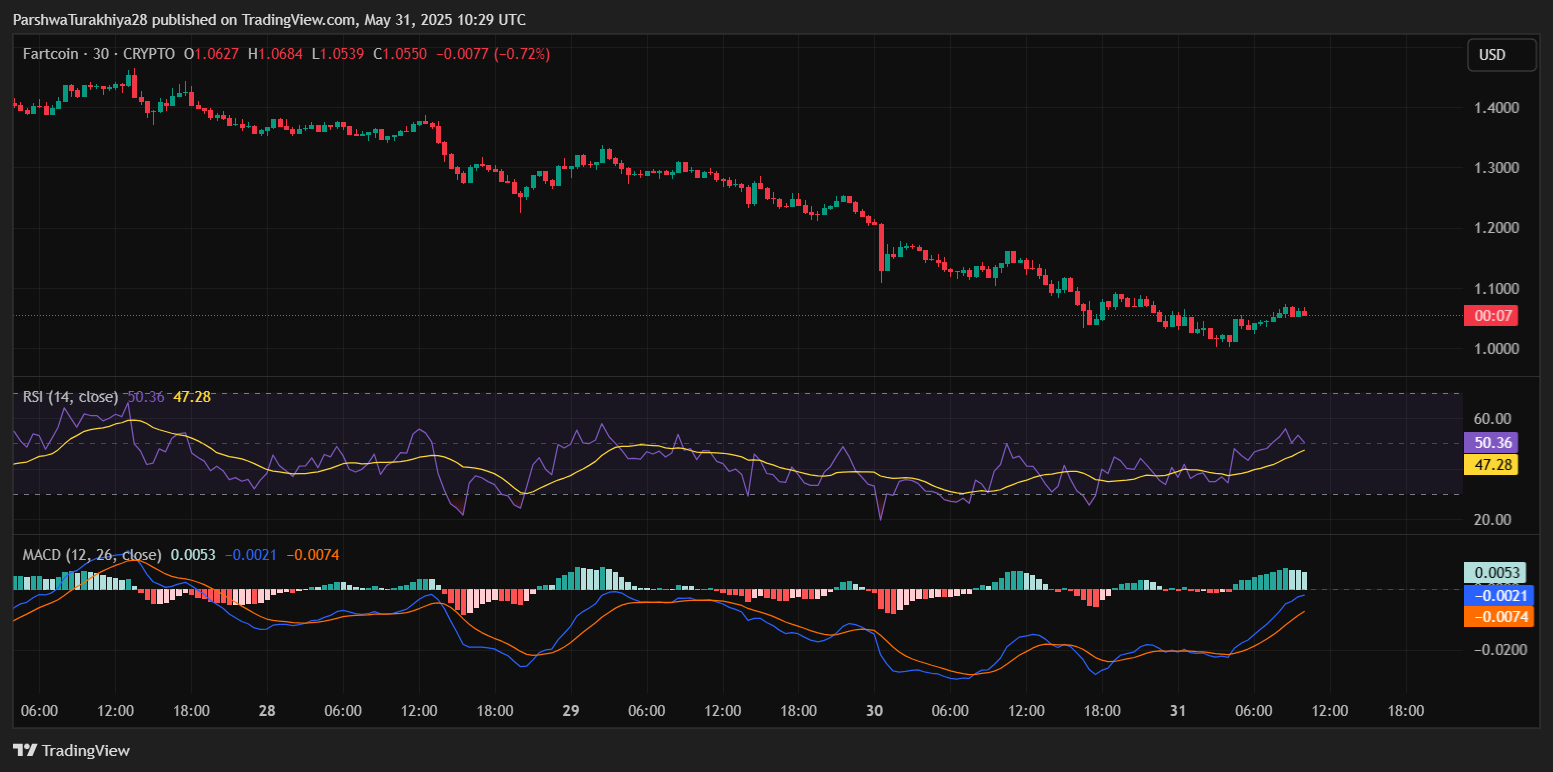Click date label 31 on time axis
1553x772 pixels.
coord(1178,711)
